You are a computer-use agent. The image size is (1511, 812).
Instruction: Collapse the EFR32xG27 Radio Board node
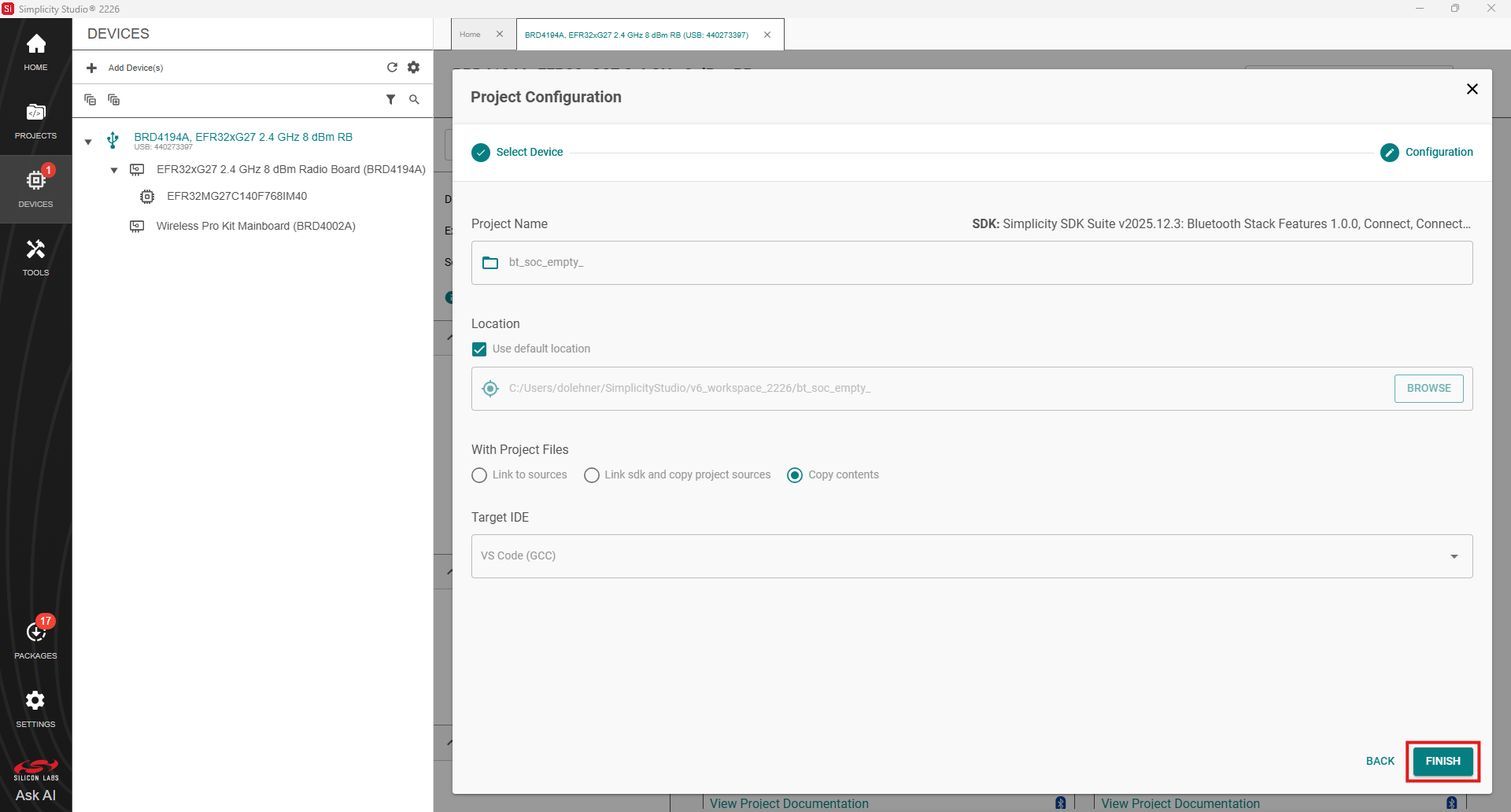pyautogui.click(x=114, y=170)
